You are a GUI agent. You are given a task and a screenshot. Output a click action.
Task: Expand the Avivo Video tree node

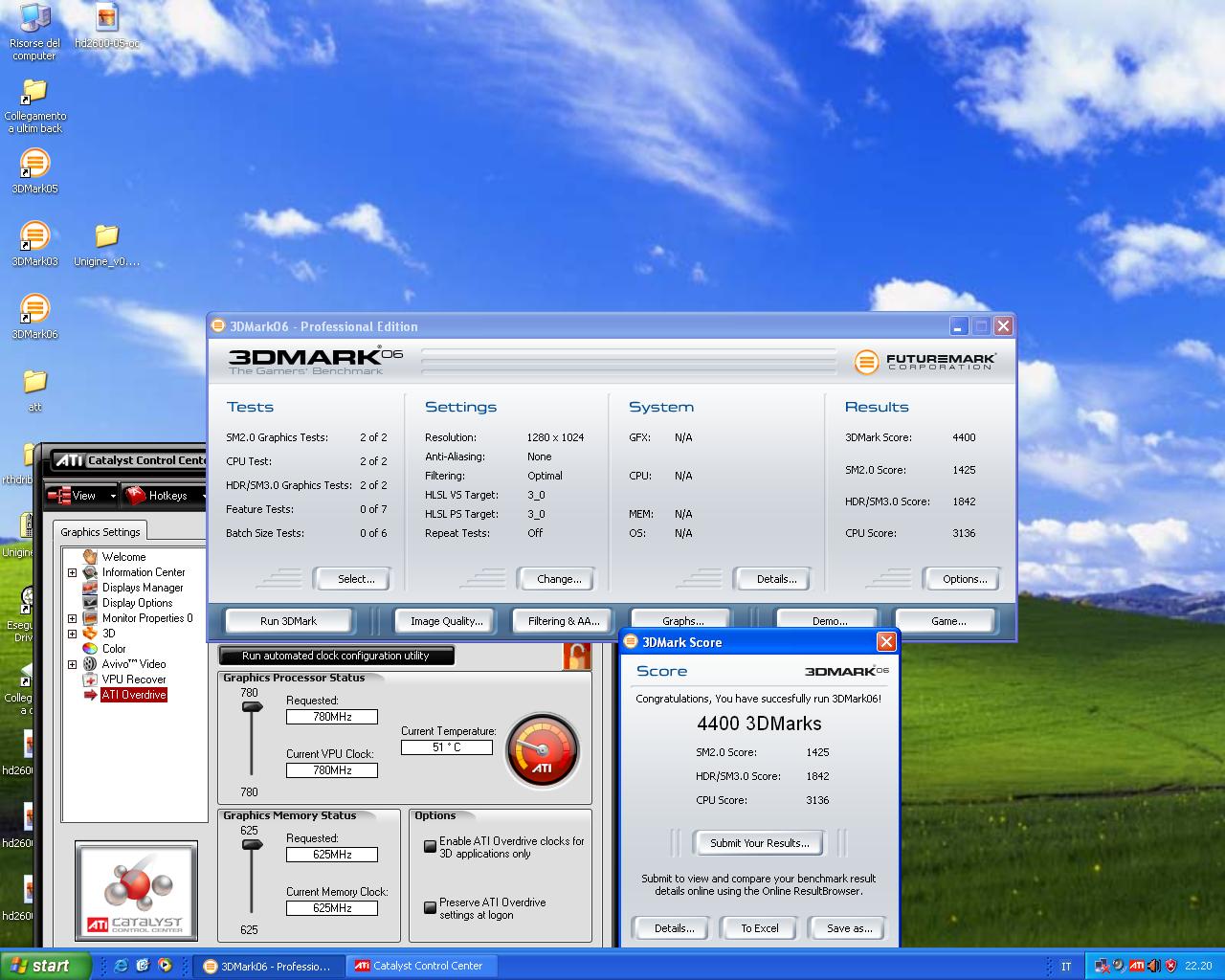coord(72,664)
